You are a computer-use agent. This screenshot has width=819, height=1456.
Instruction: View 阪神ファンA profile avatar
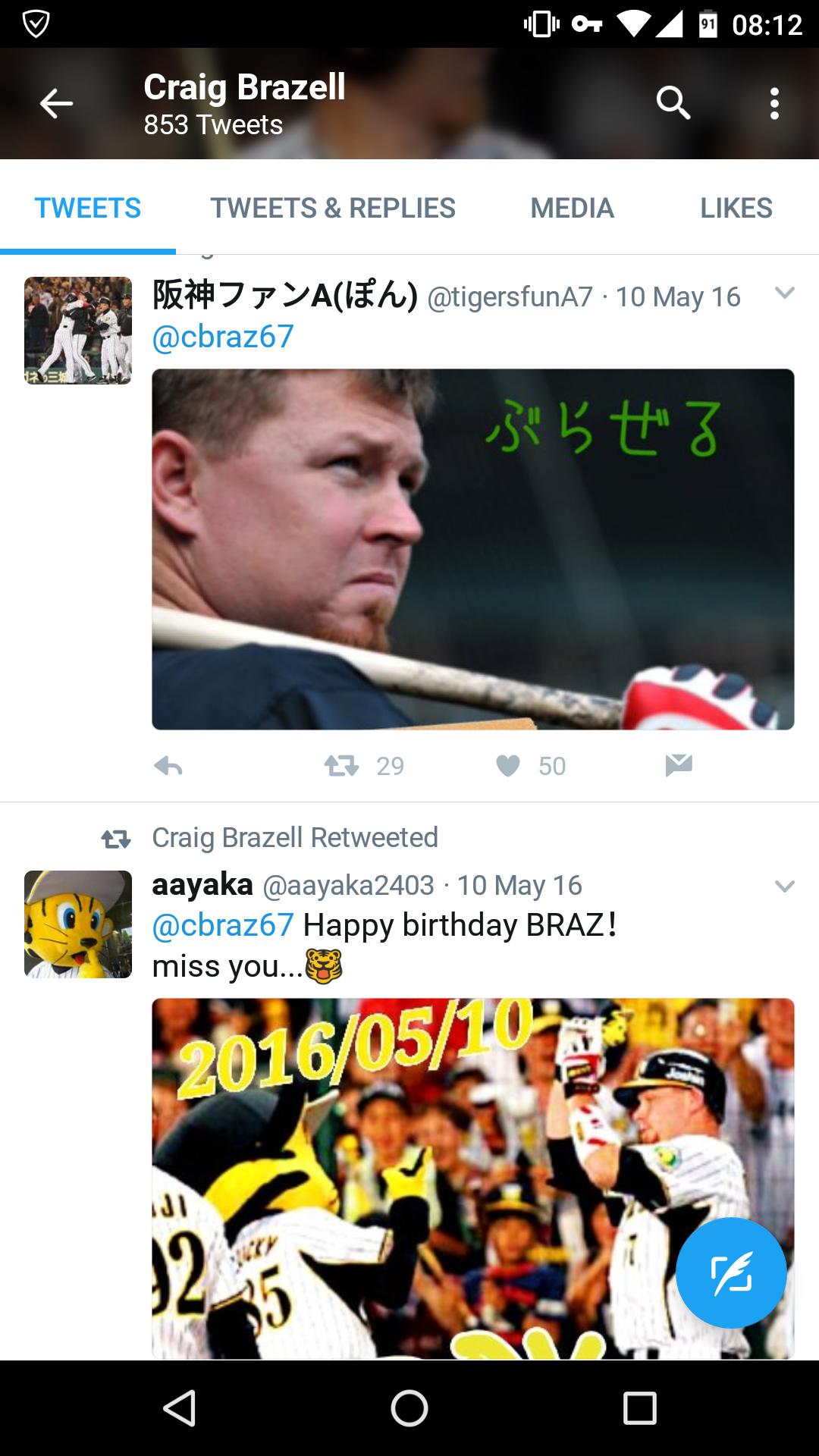coord(78,331)
